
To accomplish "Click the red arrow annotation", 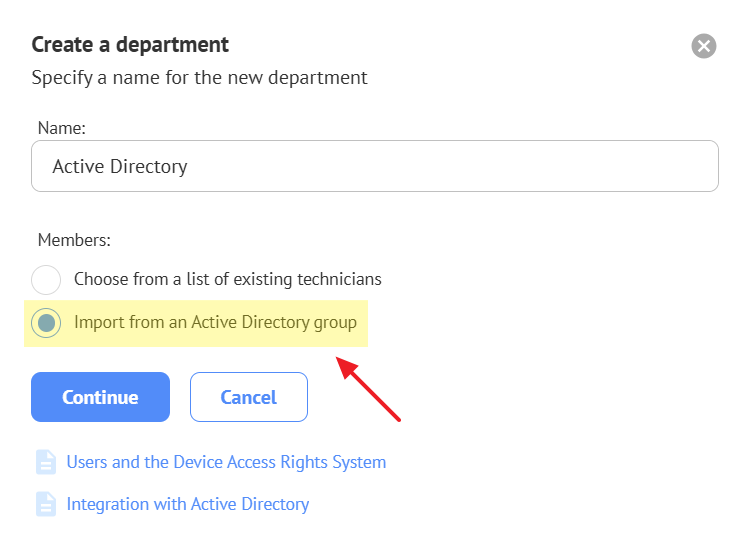I will point(370,389).
